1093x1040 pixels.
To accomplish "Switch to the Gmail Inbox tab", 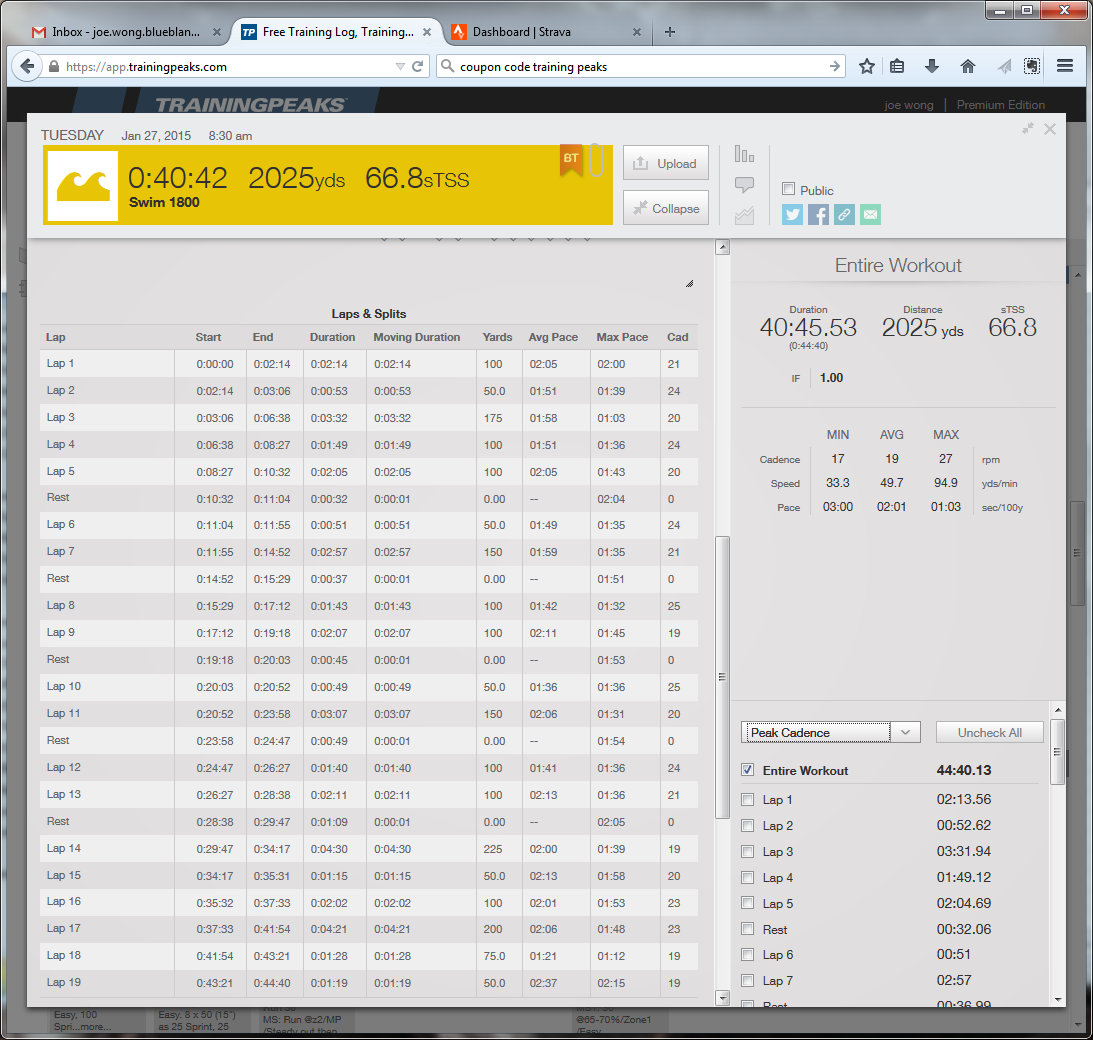I will tap(127, 32).
